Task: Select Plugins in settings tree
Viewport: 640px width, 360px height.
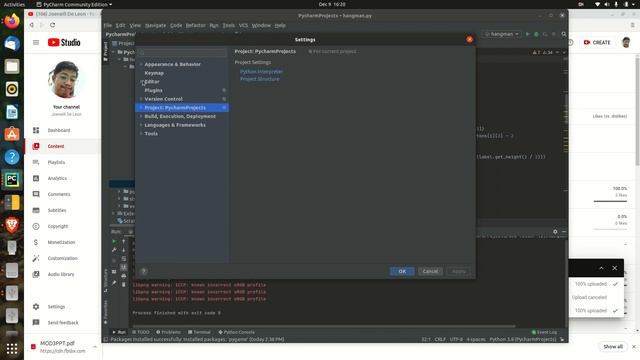Action: [x=153, y=90]
